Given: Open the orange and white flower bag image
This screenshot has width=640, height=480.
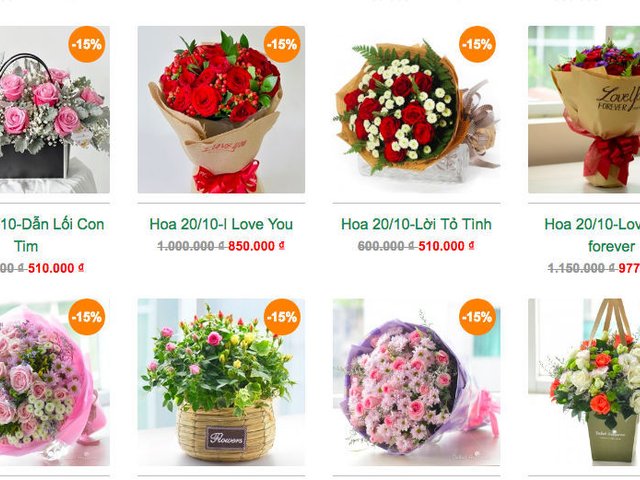Looking at the screenshot, I should pos(584,382).
